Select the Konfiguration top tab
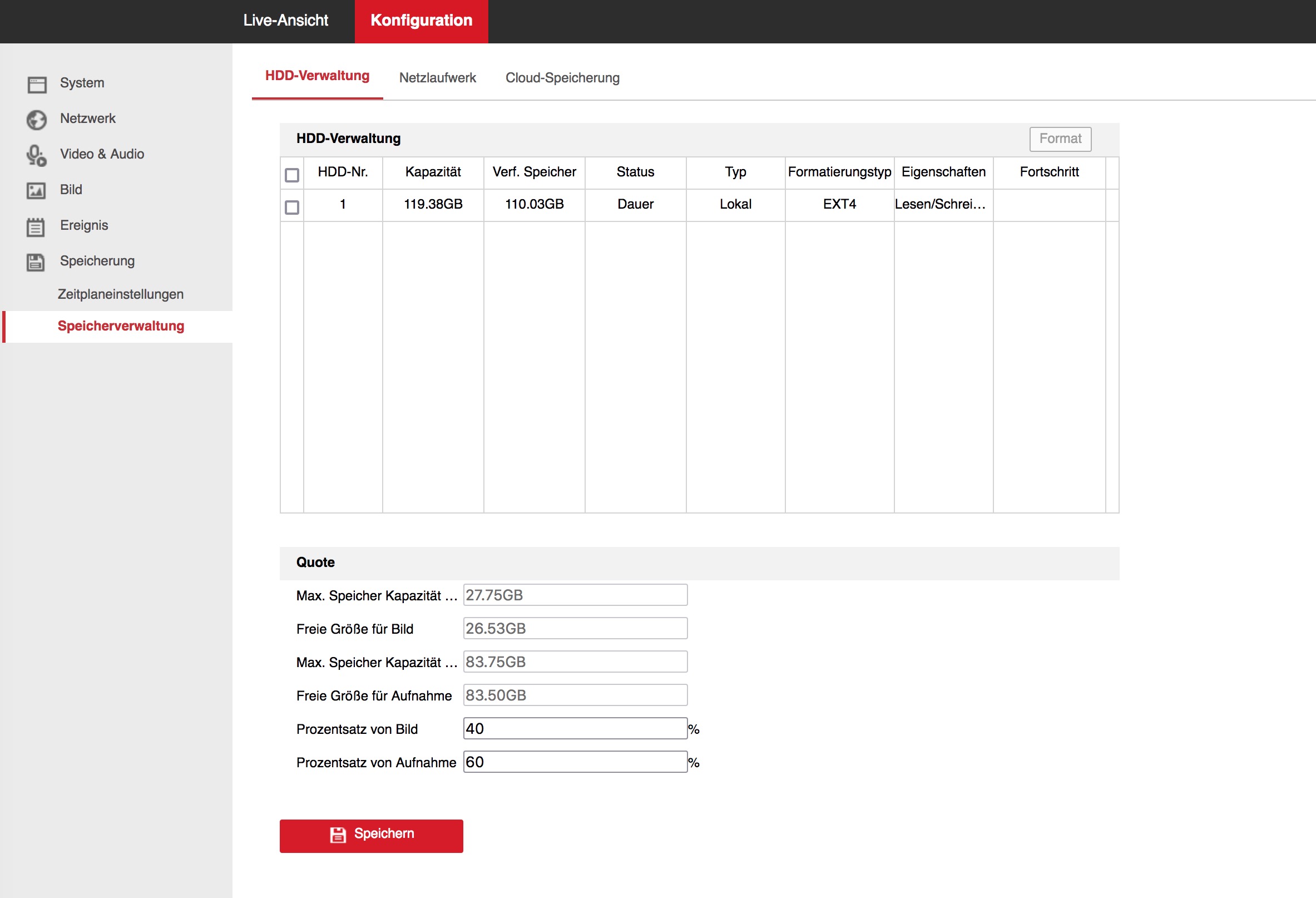1316x898 pixels. 420,21
